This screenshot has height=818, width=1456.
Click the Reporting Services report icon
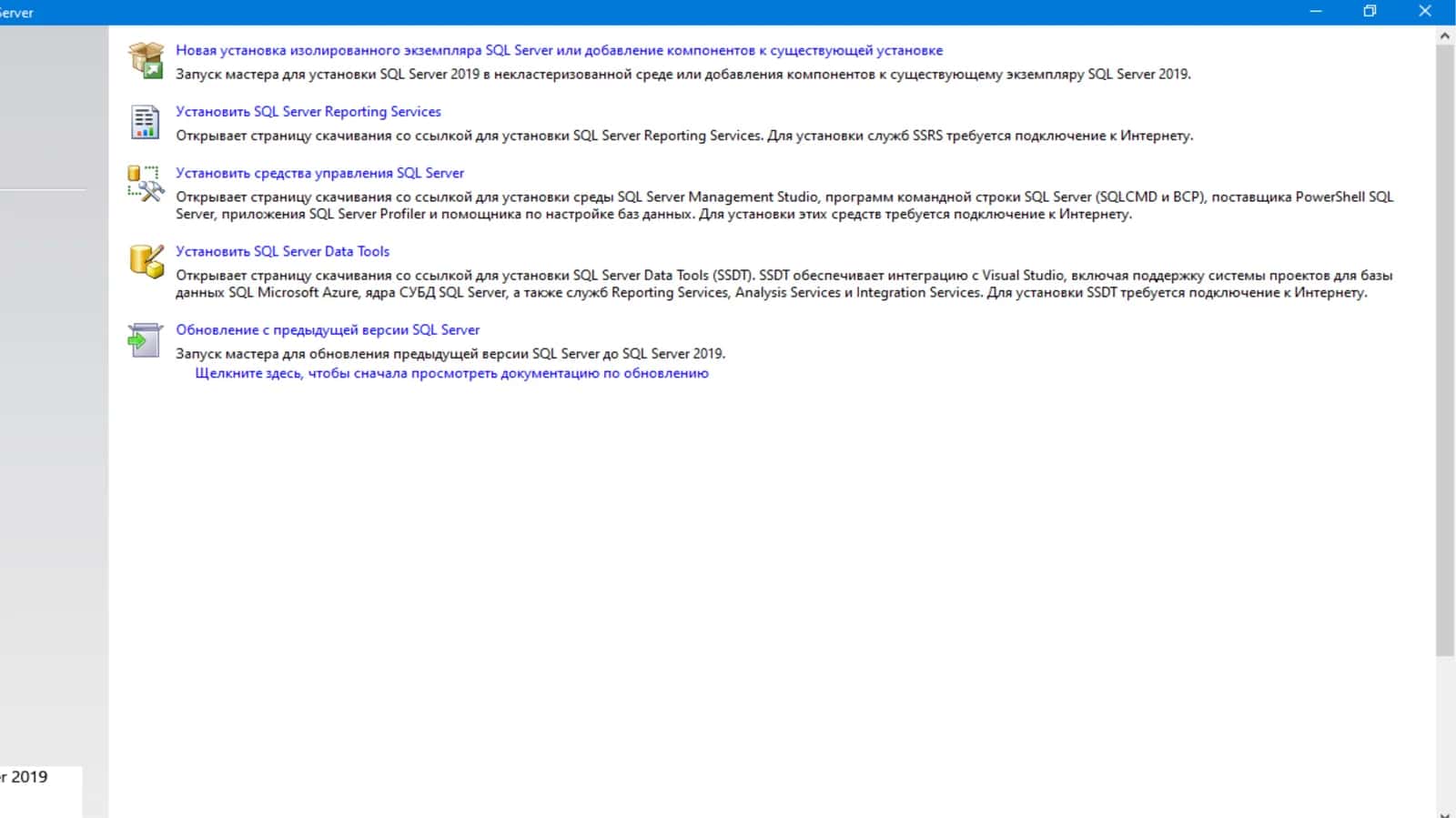(145, 121)
